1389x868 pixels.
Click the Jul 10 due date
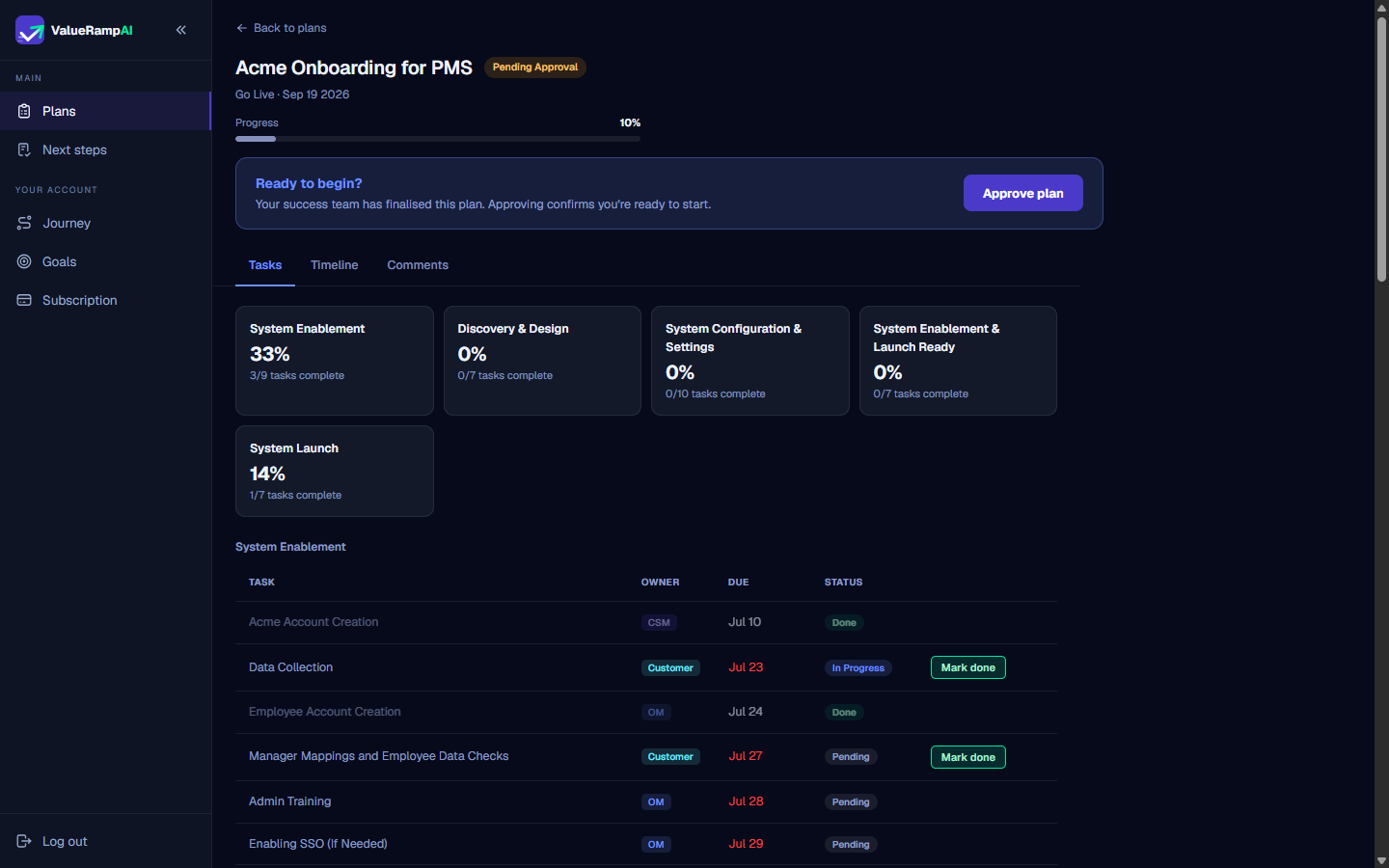coord(745,622)
